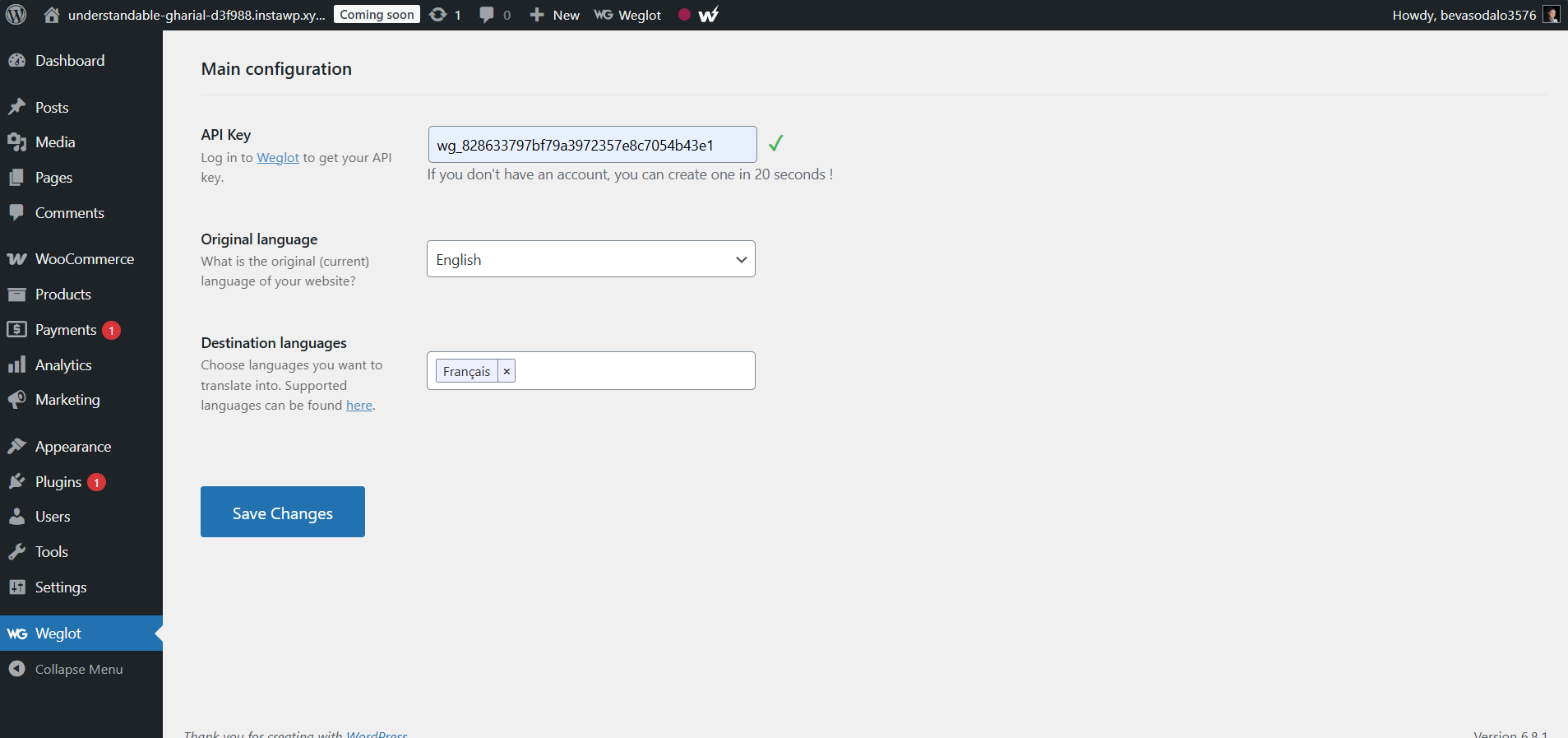Click the green API key check mark
The width and height of the screenshot is (1568, 738).
(775, 143)
